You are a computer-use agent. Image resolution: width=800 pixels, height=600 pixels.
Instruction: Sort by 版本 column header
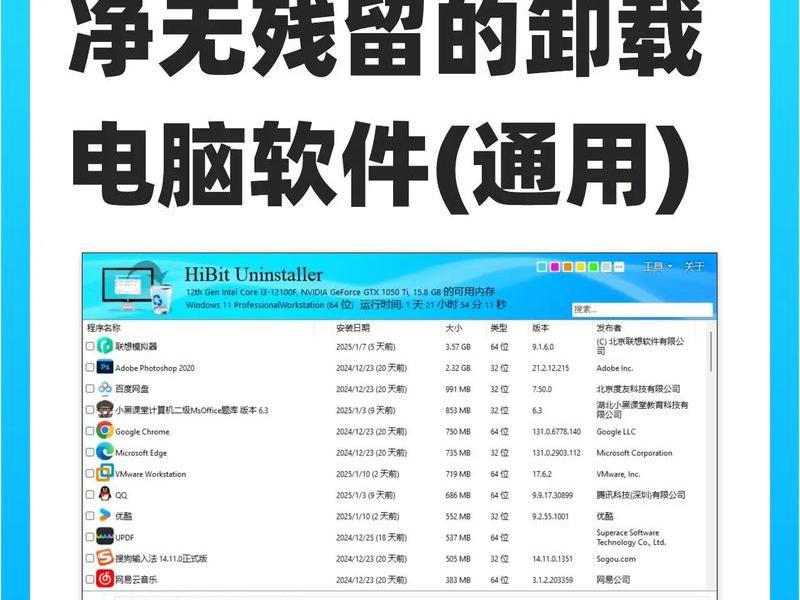(540, 328)
